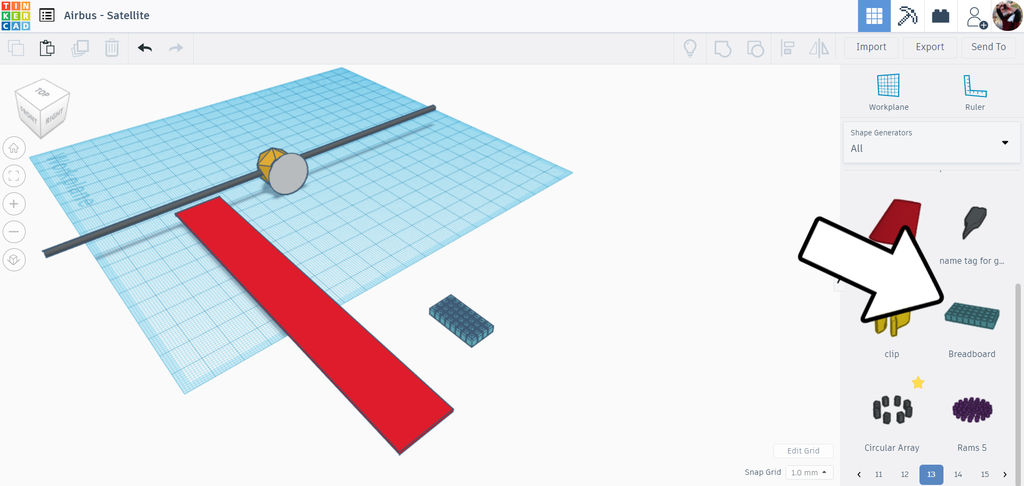The image size is (1024, 486).
Task: Toggle the show-all lightbulb icon
Action: pyautogui.click(x=690, y=48)
